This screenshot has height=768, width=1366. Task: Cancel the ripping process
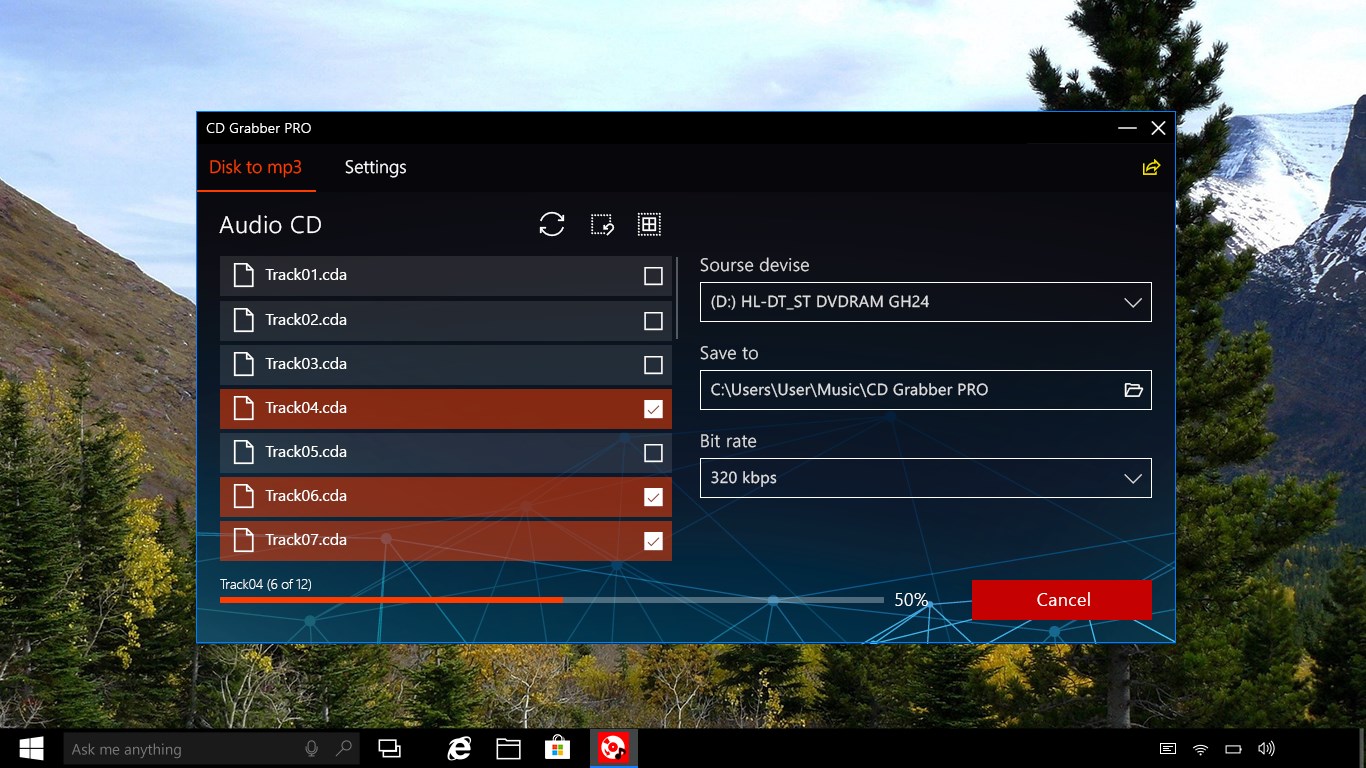click(x=1062, y=600)
